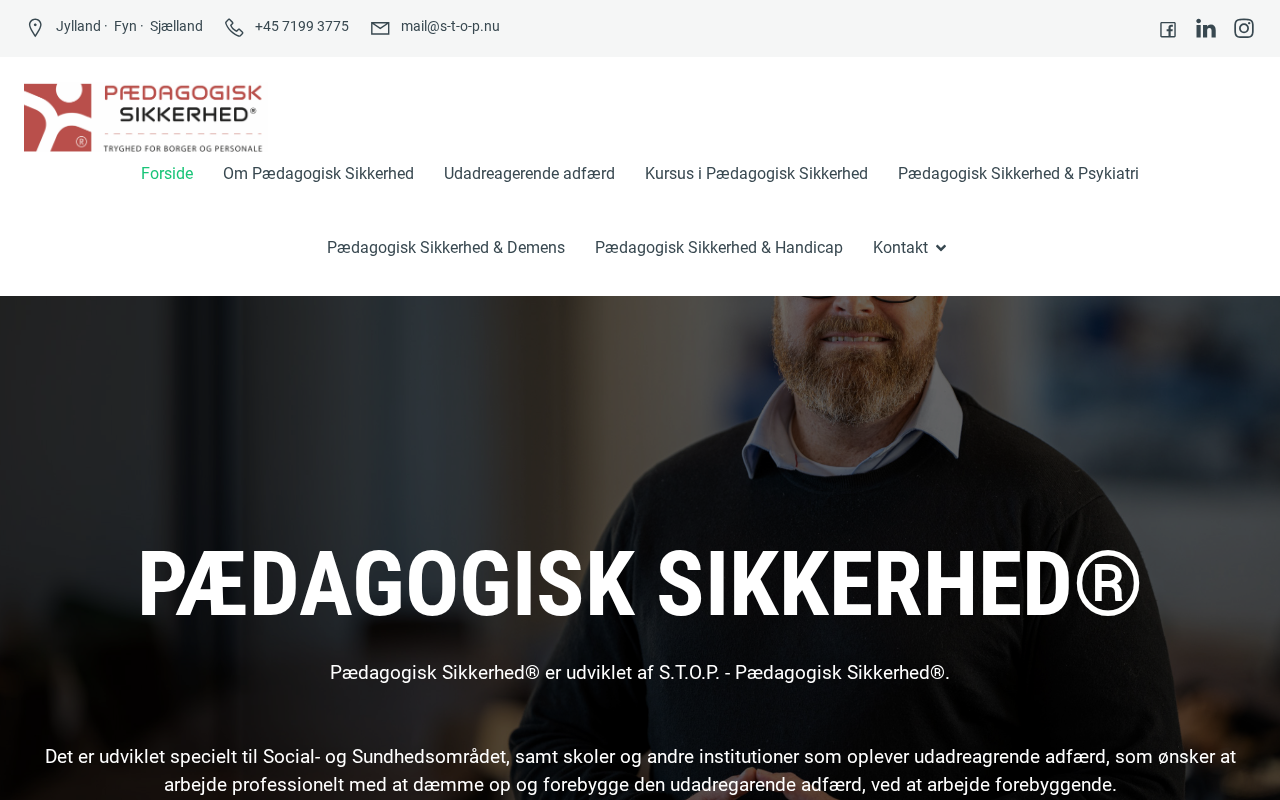Open the Facebook social icon
Image resolution: width=1280 pixels, height=800 pixels.
coord(1168,29)
